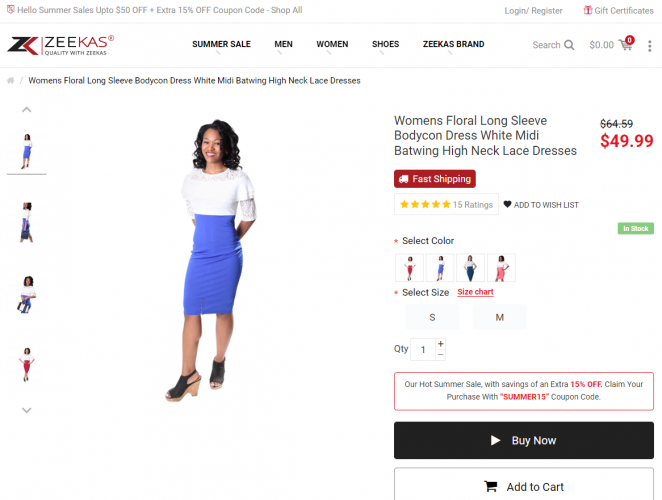Click the Fast Shipping badge
662x500 pixels.
coord(434,179)
